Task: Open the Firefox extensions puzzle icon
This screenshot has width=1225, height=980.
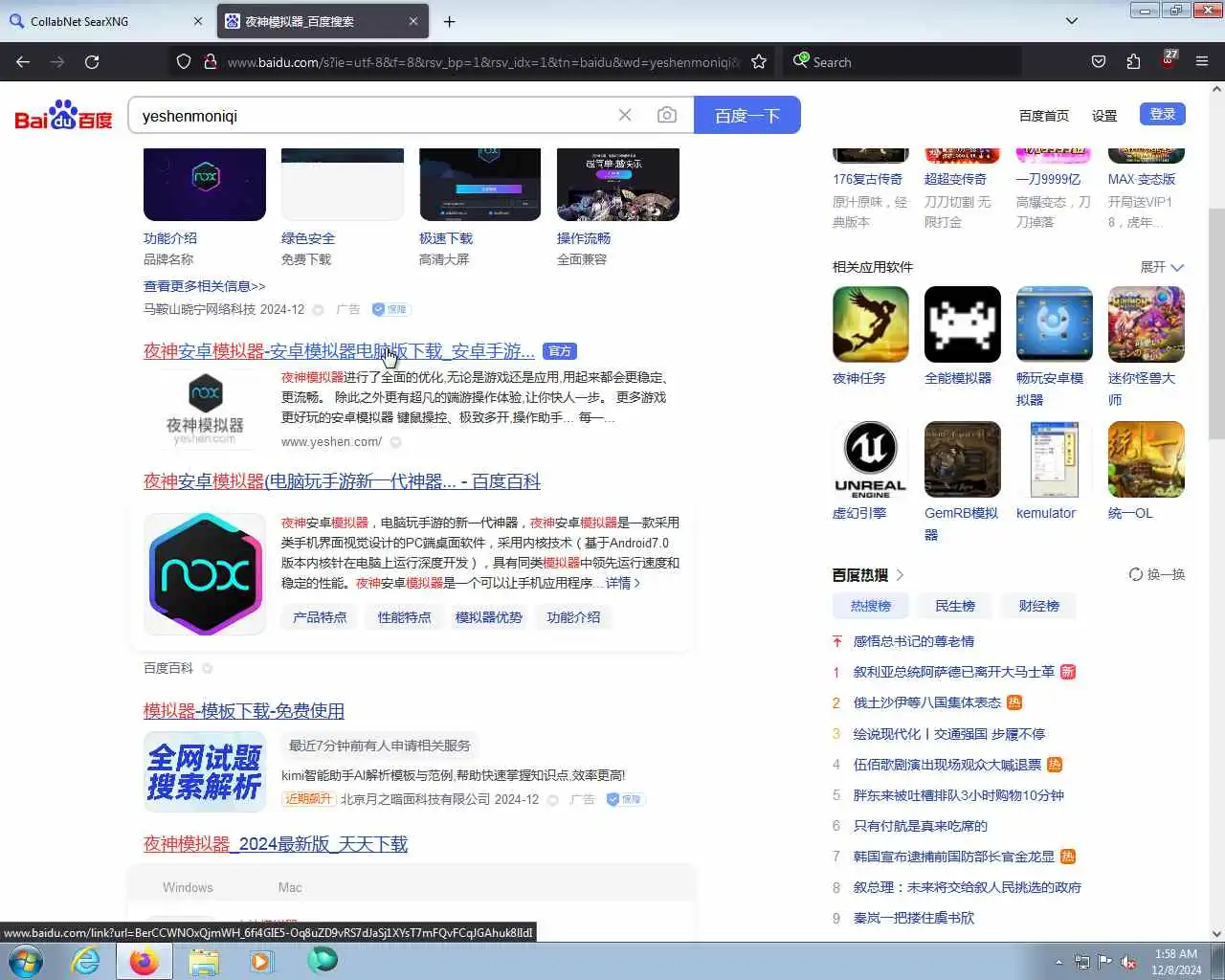Action: (x=1133, y=61)
